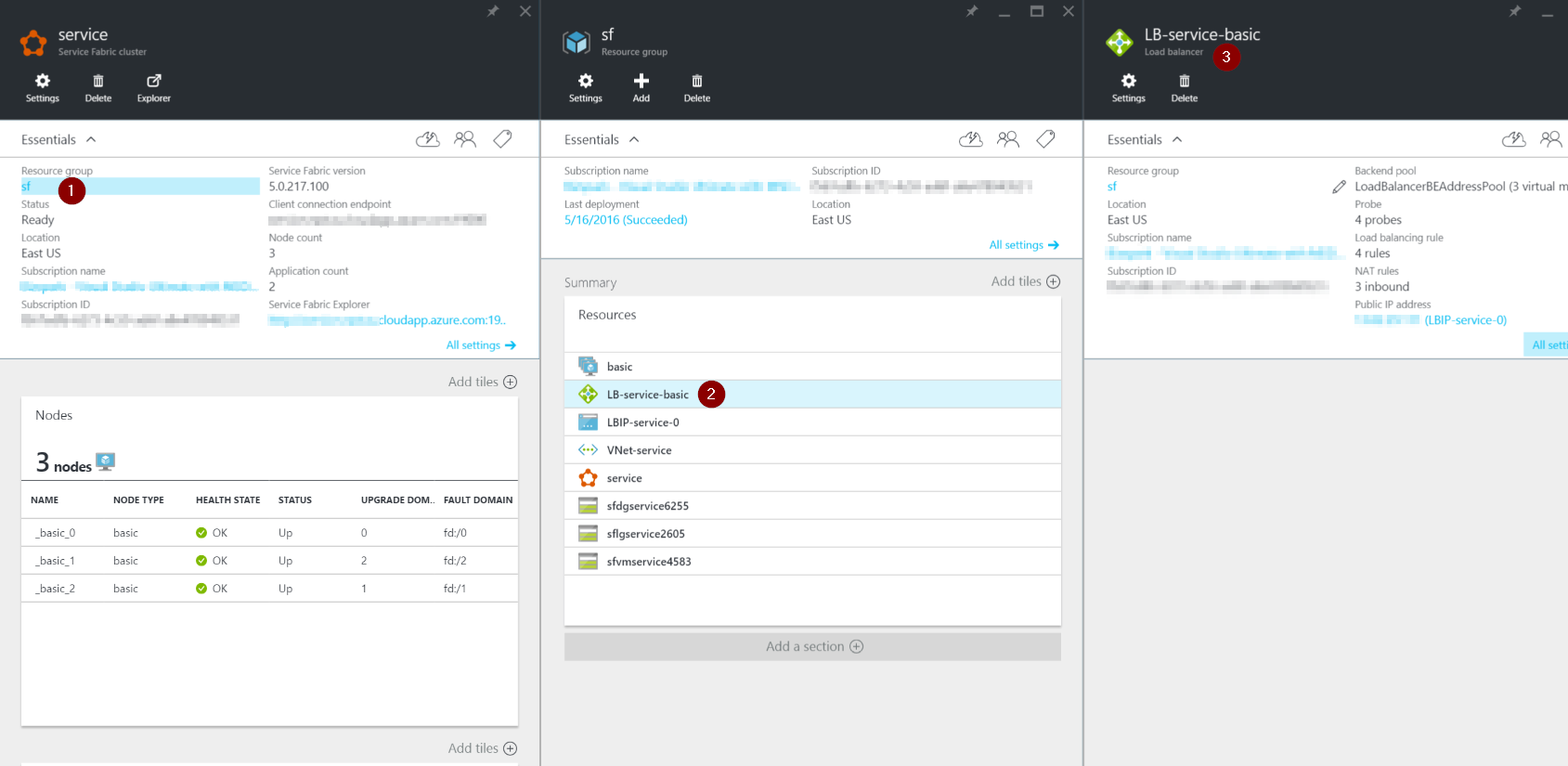Select the _basic_1 node row

coord(269,561)
